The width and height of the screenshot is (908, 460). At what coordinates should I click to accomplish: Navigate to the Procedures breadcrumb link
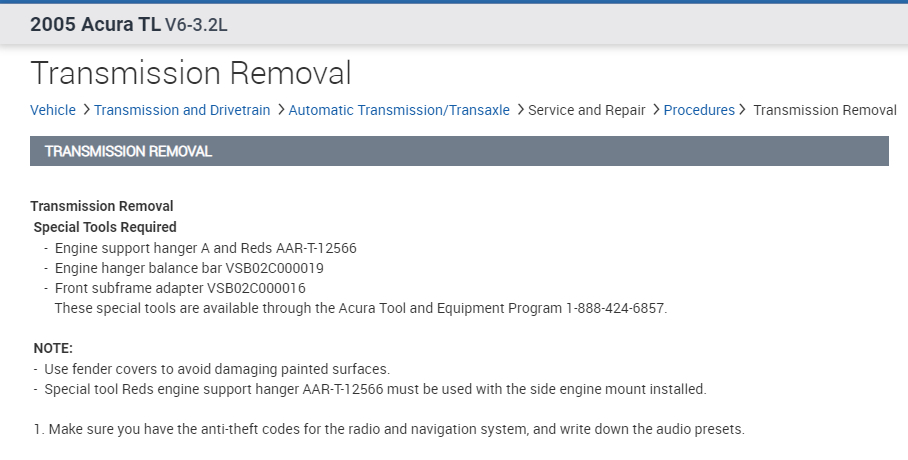click(x=699, y=110)
